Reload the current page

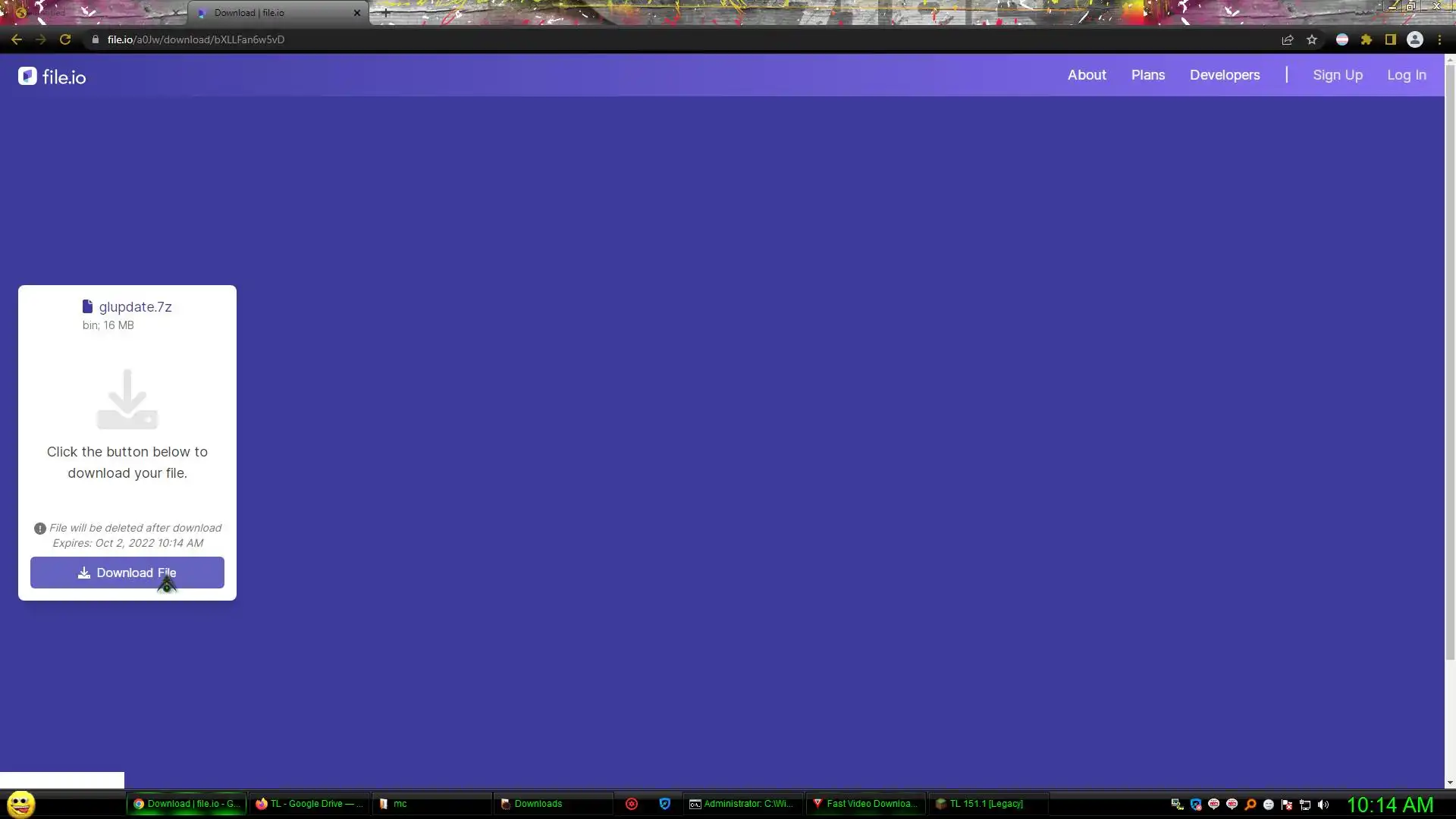(65, 39)
